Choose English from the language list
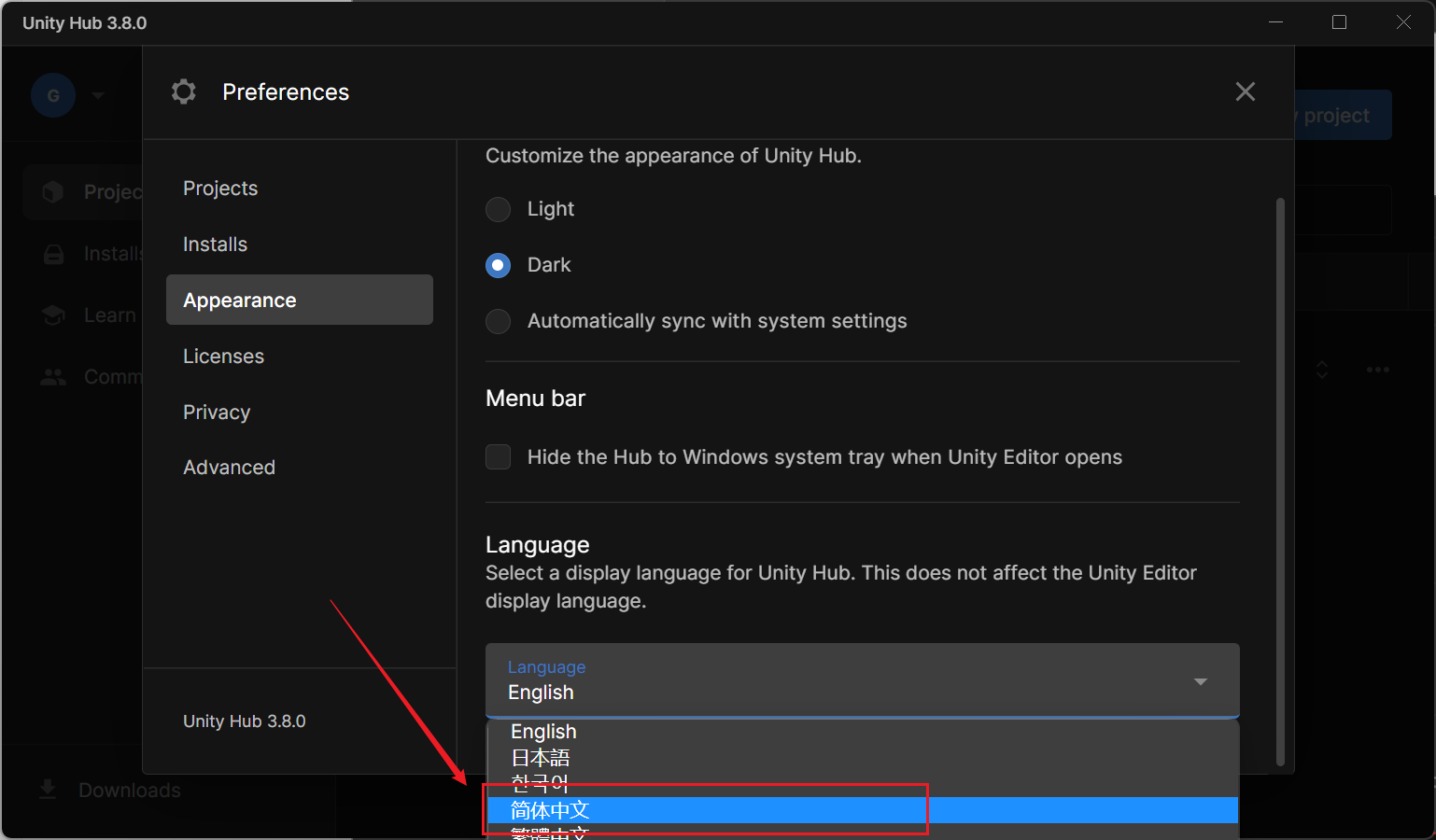Image resolution: width=1436 pixels, height=840 pixels. coord(863,732)
